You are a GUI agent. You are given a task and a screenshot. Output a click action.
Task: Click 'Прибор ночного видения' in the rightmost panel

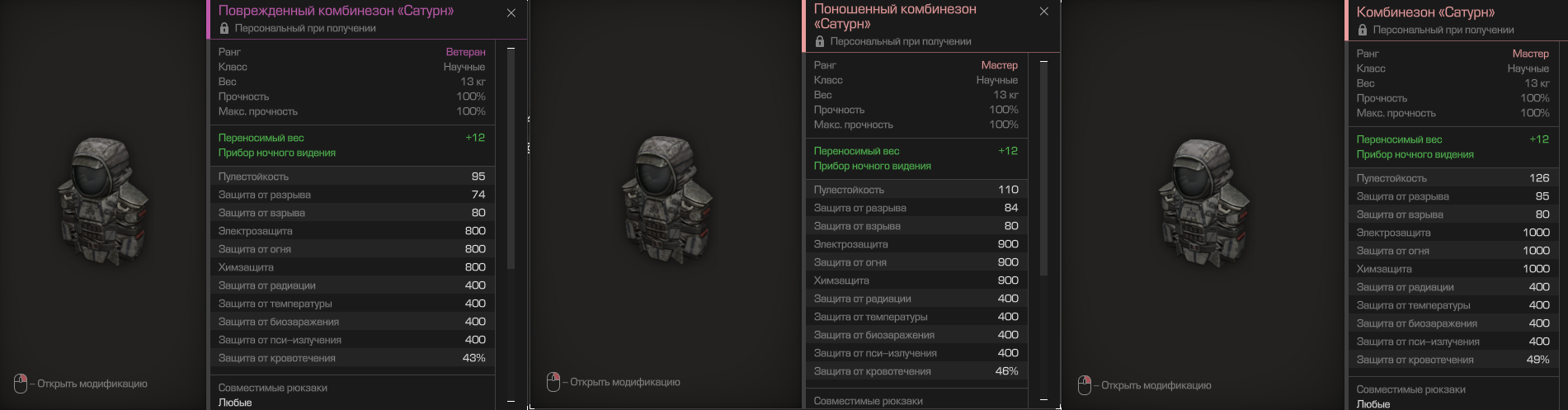[1415, 154]
